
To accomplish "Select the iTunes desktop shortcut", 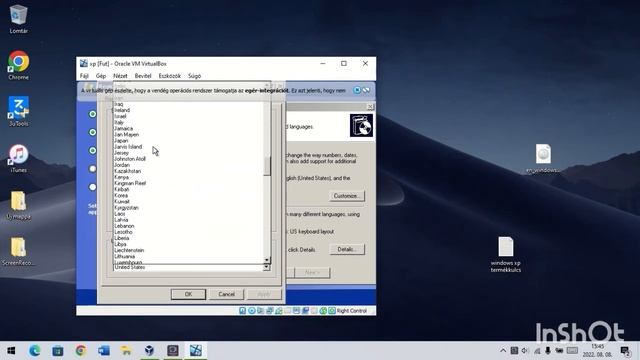I will tap(18, 158).
